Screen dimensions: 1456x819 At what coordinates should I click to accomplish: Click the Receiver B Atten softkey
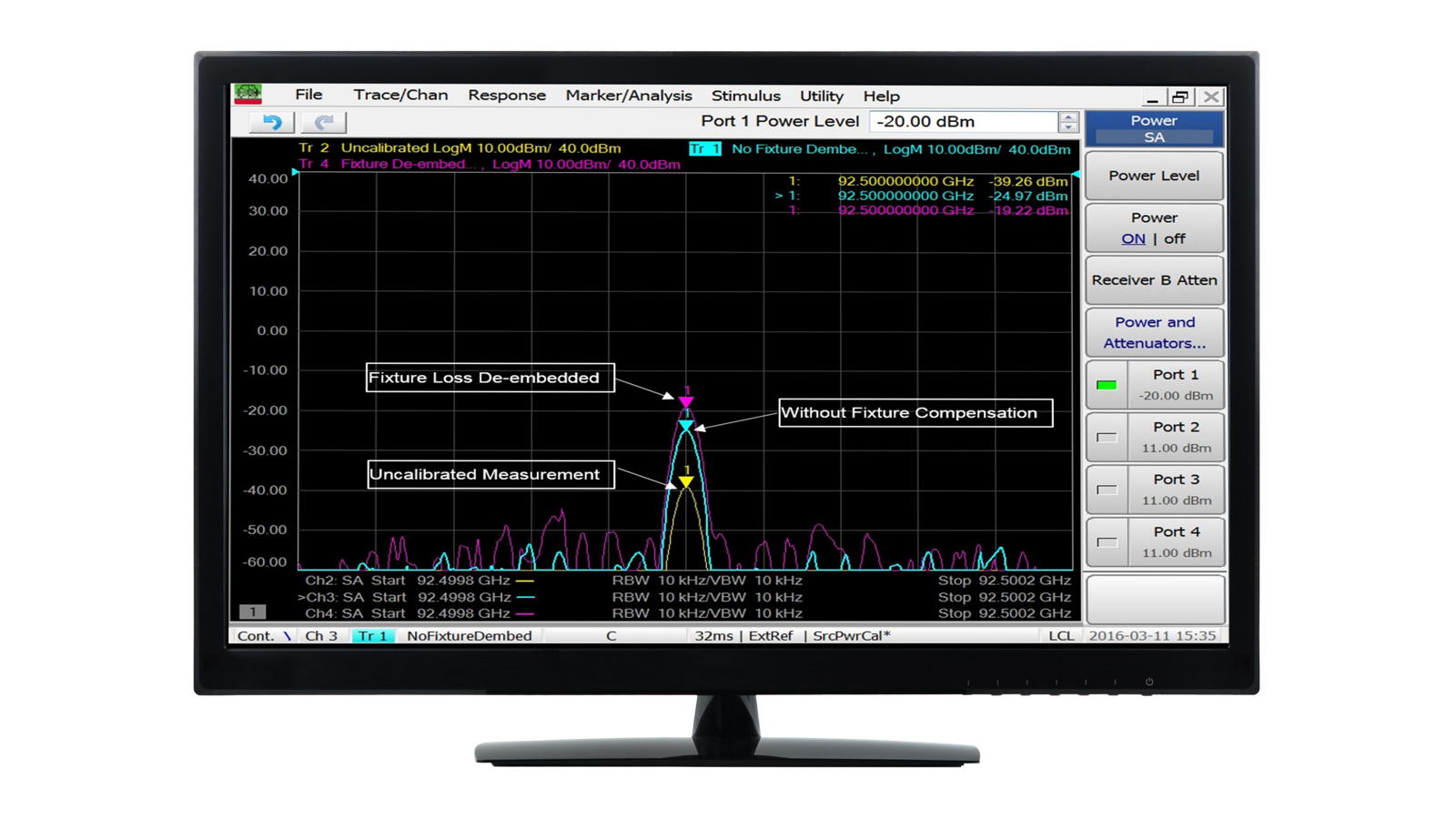pos(1154,280)
